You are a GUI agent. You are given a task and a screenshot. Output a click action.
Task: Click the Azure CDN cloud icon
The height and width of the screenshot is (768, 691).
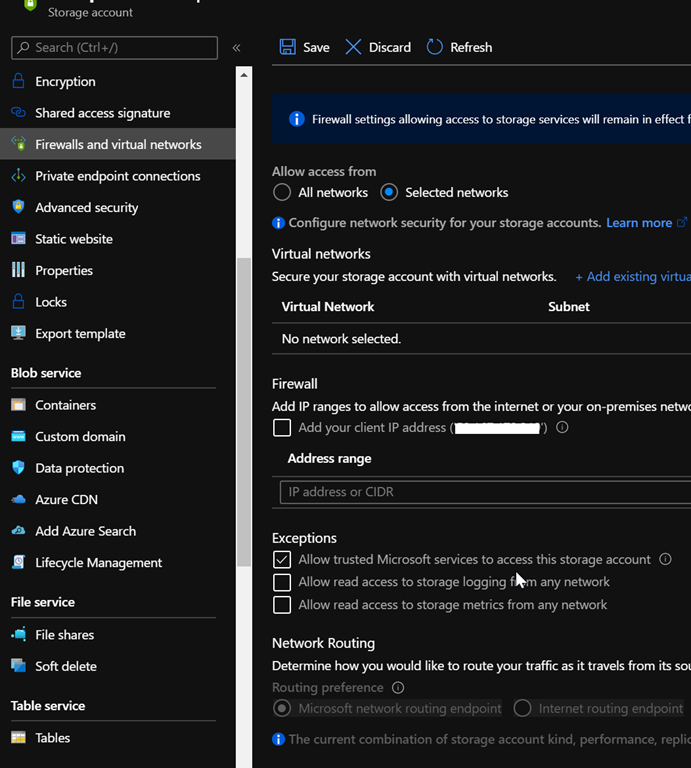(x=18, y=500)
